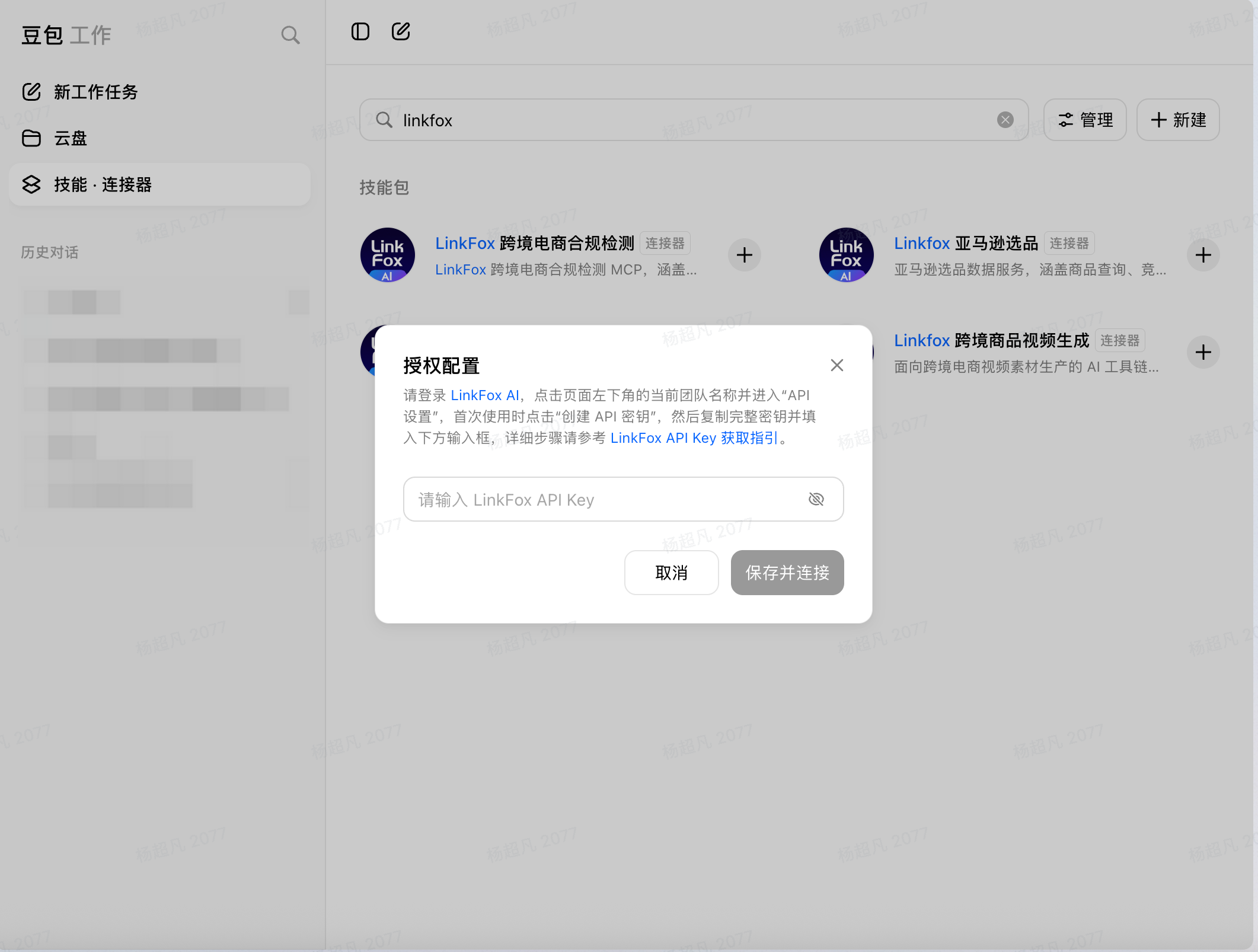Open LinkFox 跨境电商合规检测 title
The image size is (1258, 952).
click(x=535, y=243)
